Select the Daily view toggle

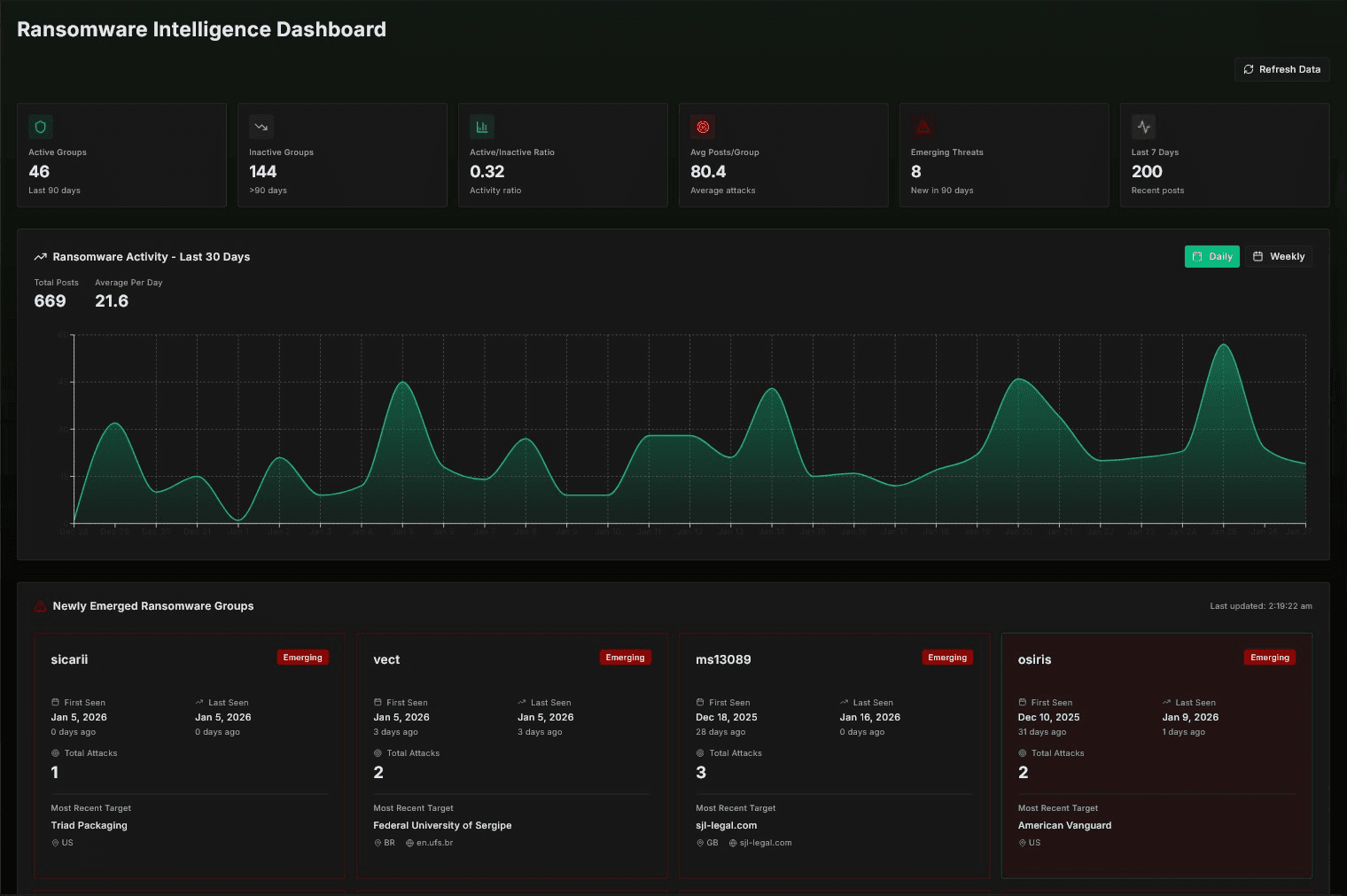[1211, 256]
